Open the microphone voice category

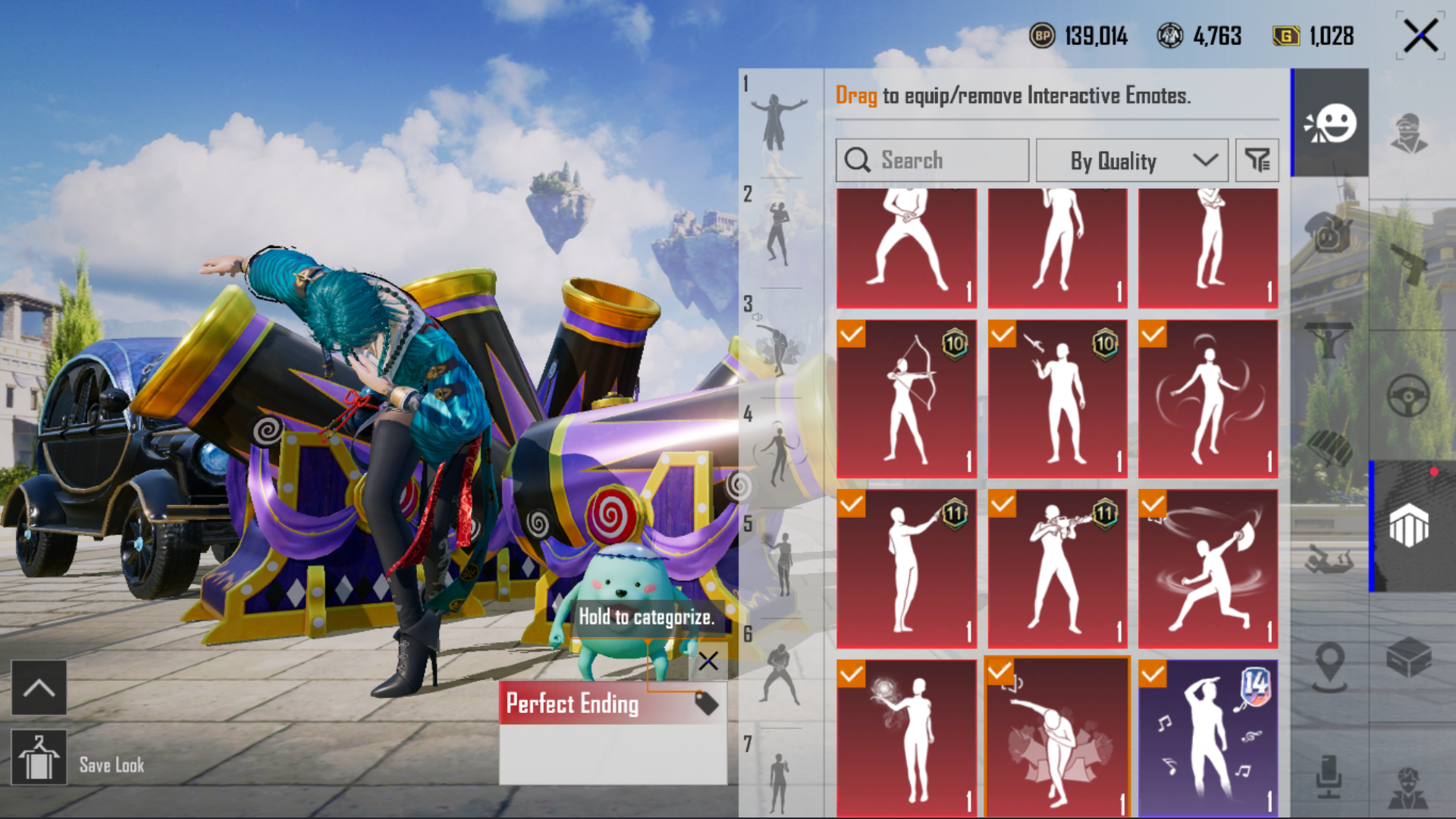(1329, 777)
